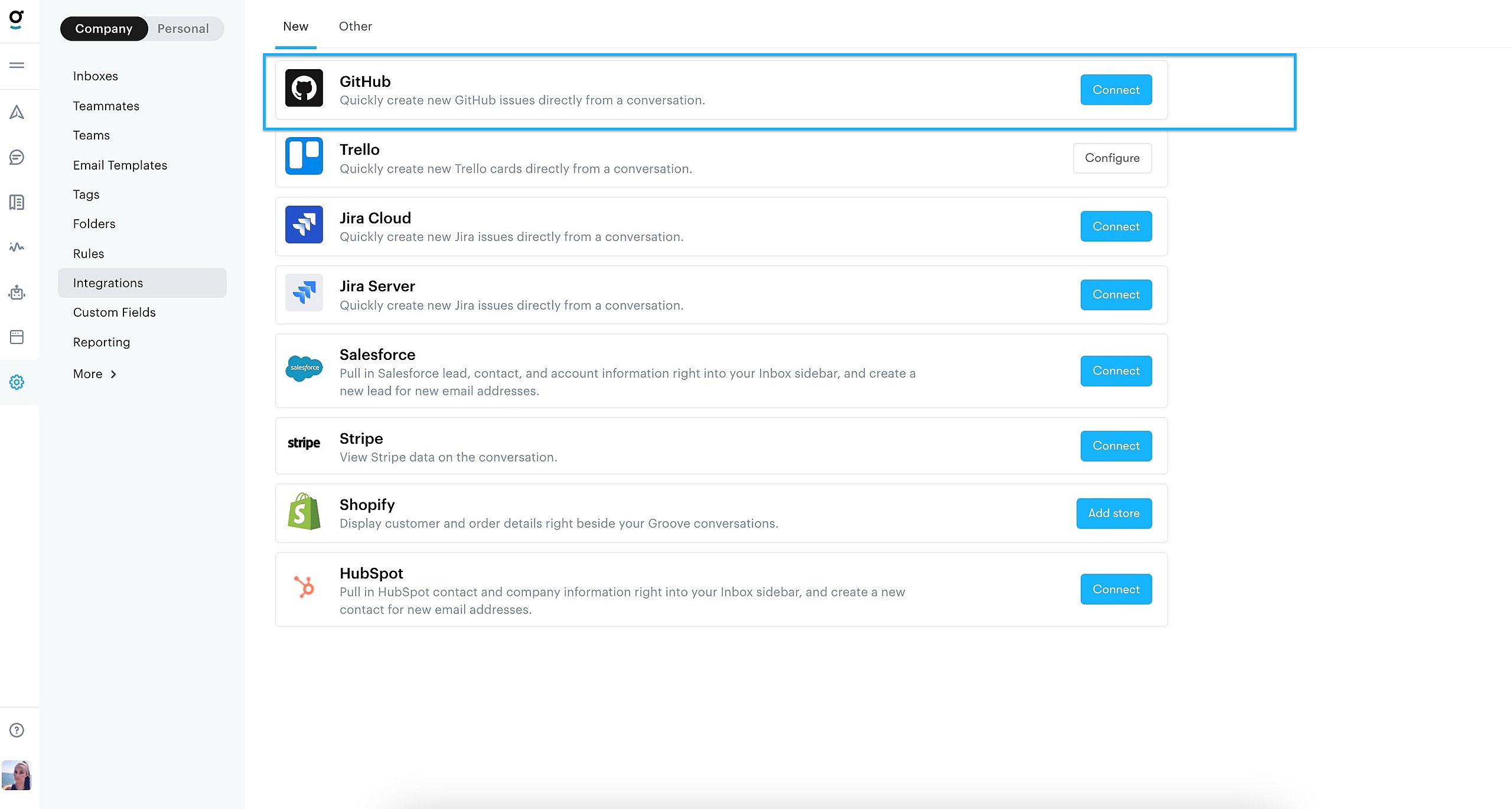Viewport: 1512px width, 809px height.
Task: Connect the Jira Server integration
Action: coord(1116,294)
